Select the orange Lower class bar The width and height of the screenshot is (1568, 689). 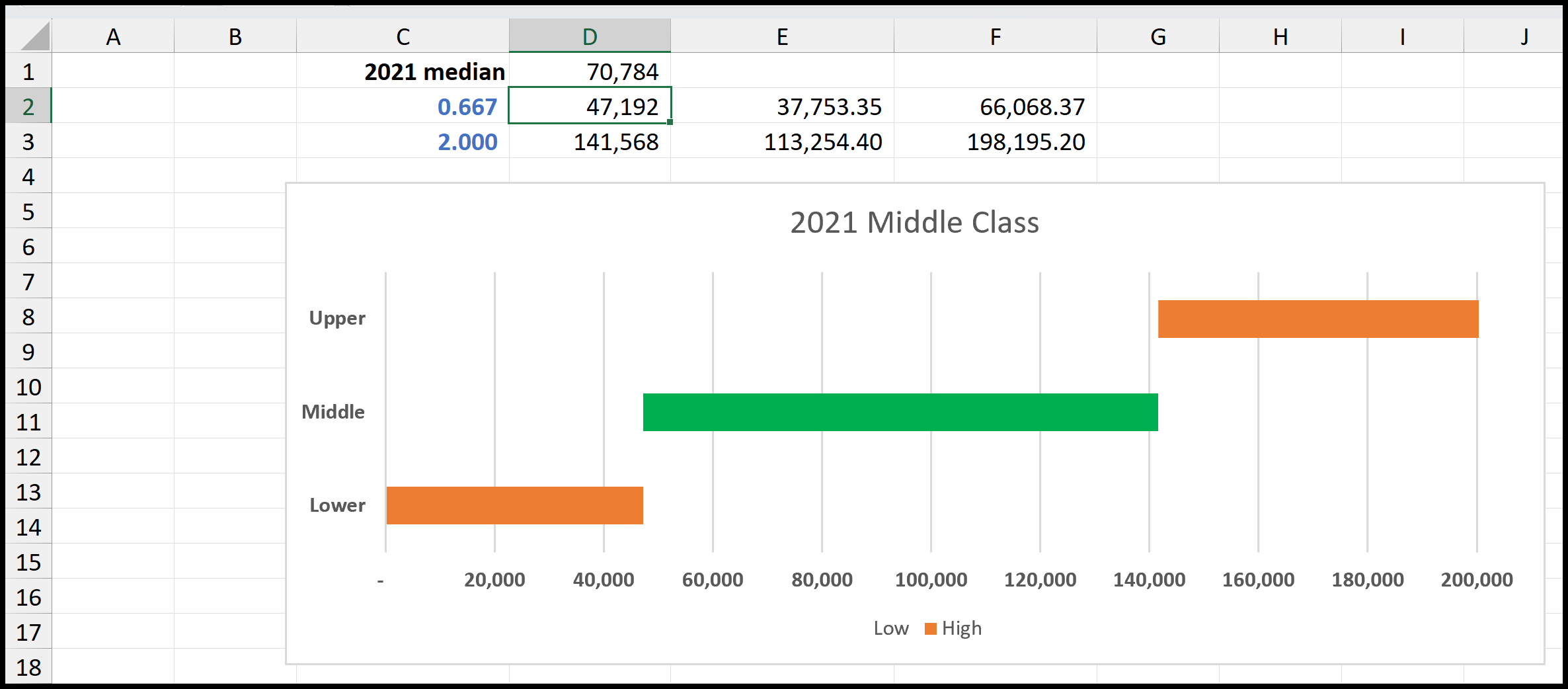pos(514,506)
